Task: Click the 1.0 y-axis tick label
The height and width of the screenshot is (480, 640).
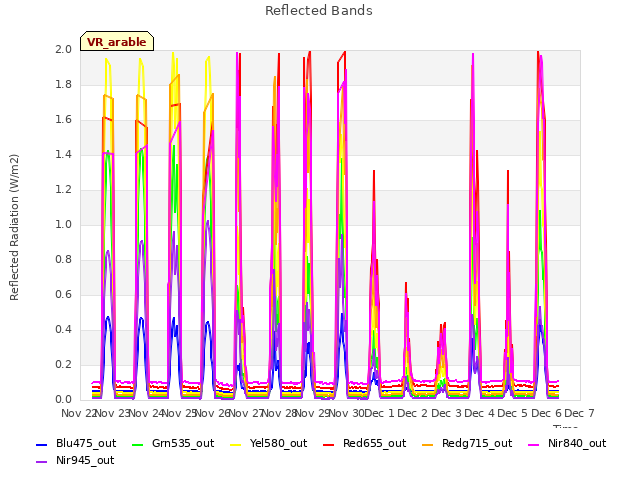Action: point(63,225)
